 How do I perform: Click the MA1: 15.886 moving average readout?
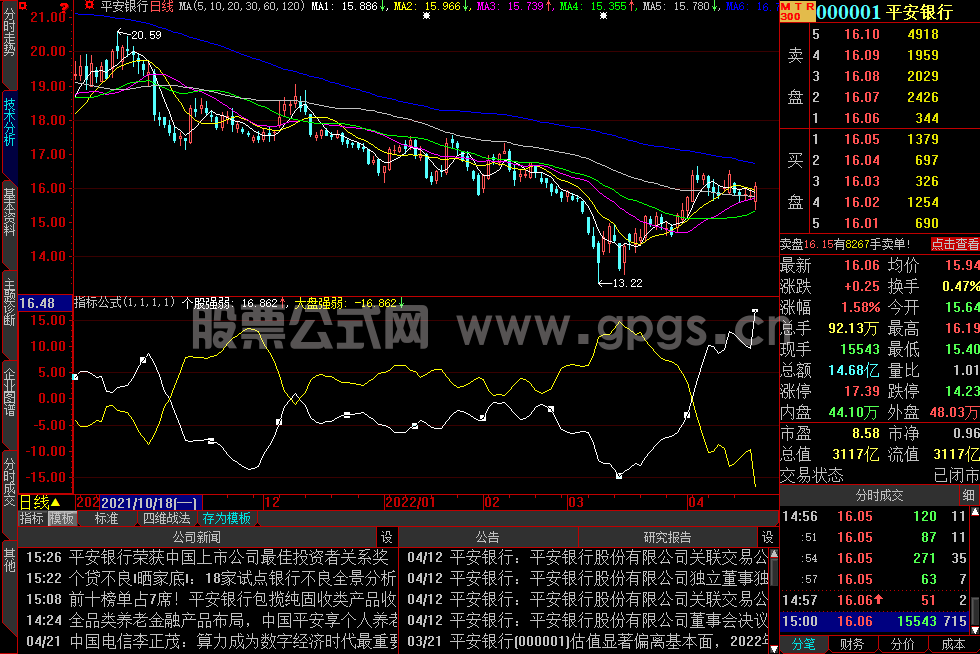(349, 6)
